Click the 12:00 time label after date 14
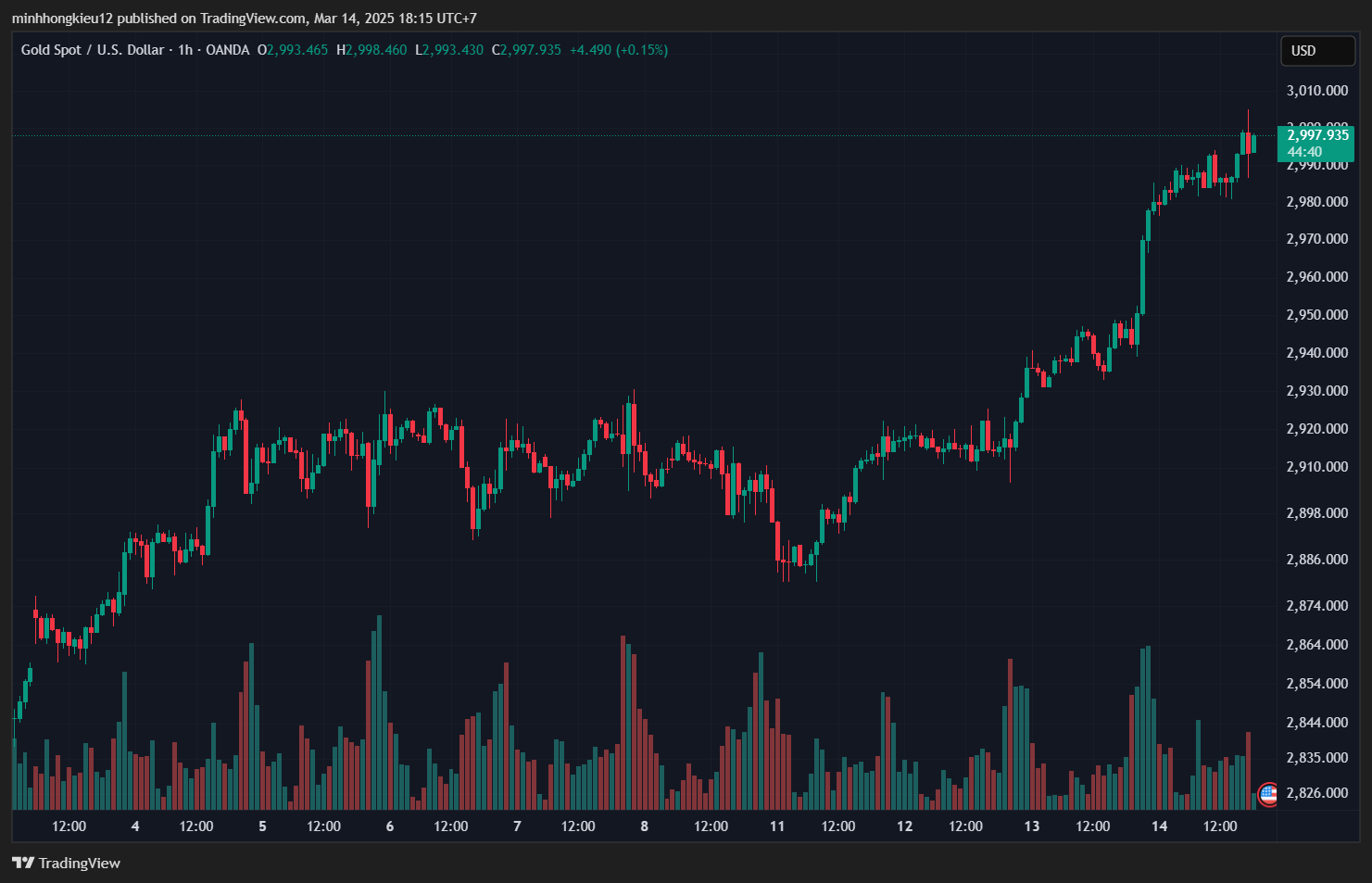The width and height of the screenshot is (1372, 883). (1220, 826)
